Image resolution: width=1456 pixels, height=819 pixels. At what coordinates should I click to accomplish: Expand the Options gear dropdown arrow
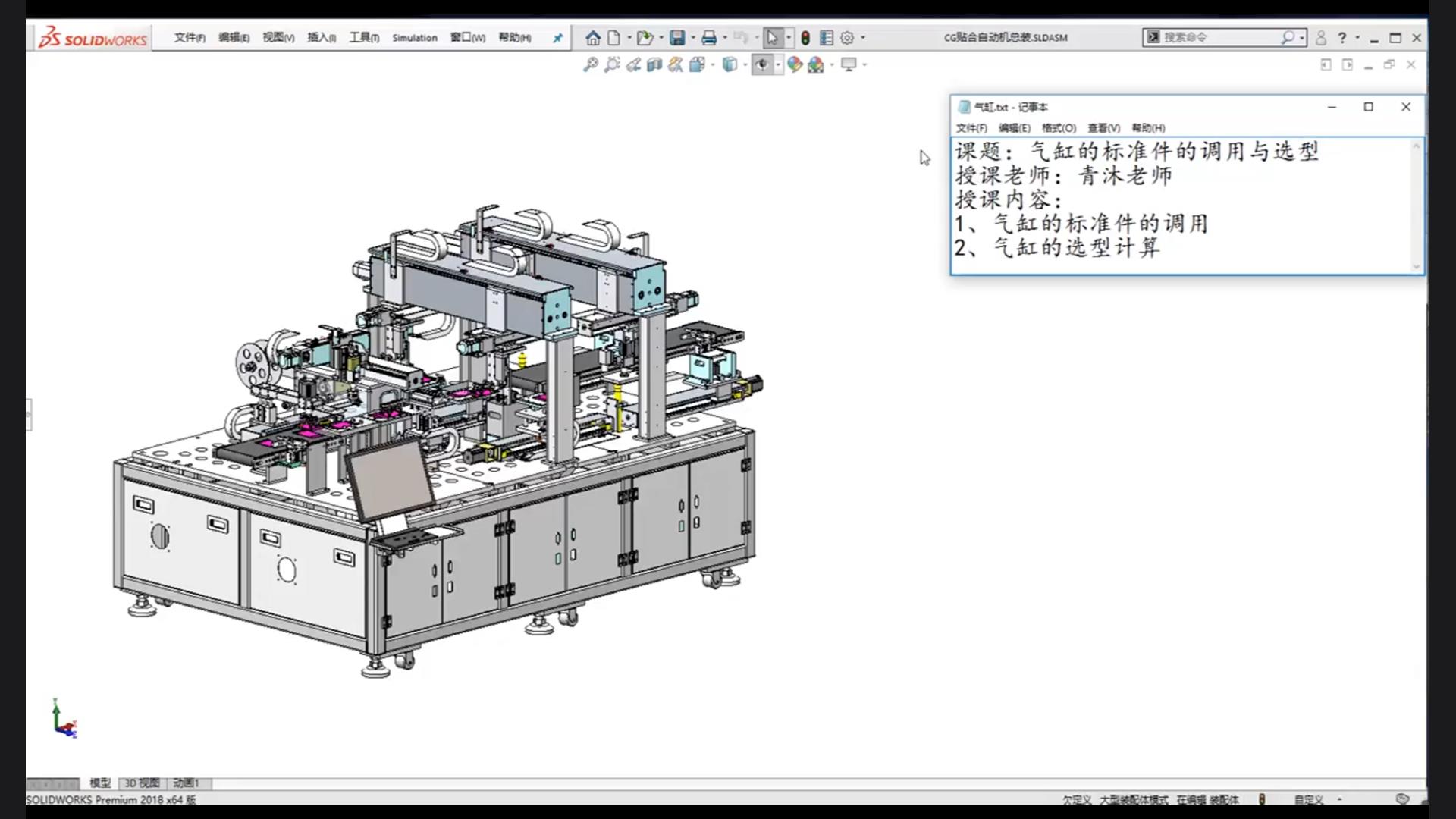click(863, 38)
